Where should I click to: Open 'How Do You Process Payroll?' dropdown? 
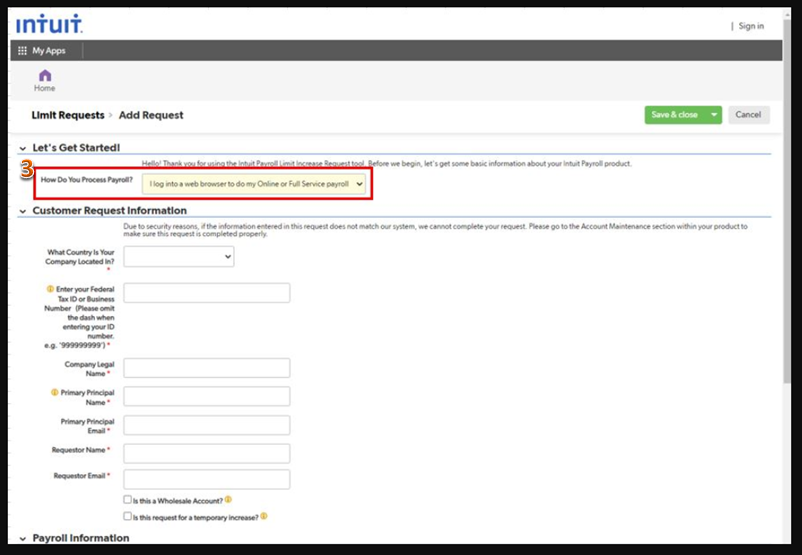pos(254,184)
